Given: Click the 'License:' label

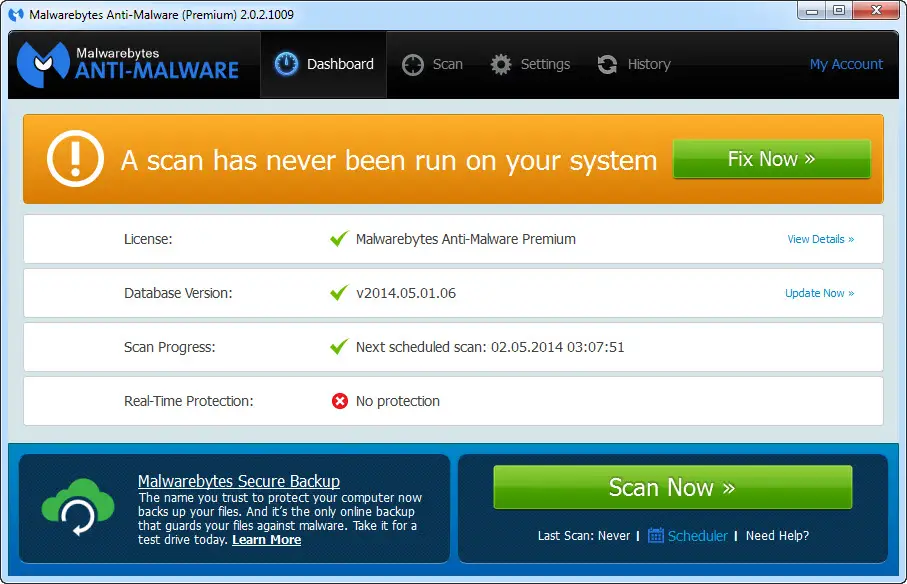Looking at the screenshot, I should click(x=148, y=239).
